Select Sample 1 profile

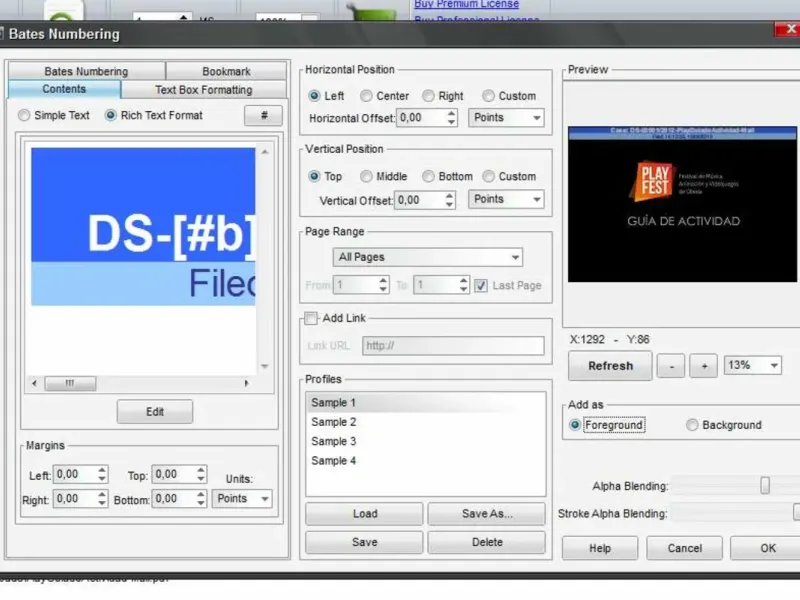pos(426,403)
